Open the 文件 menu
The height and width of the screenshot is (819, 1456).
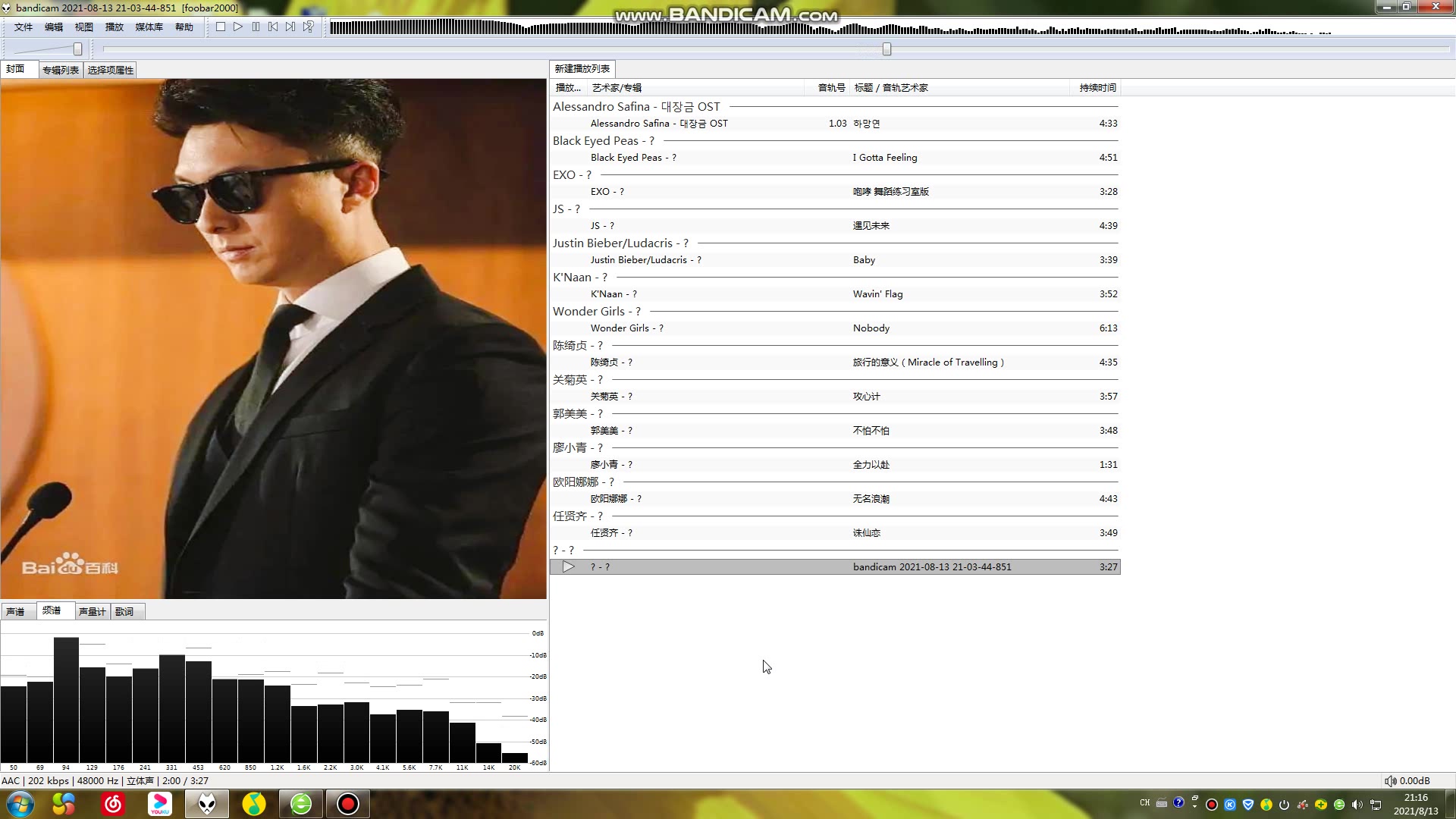click(x=24, y=27)
